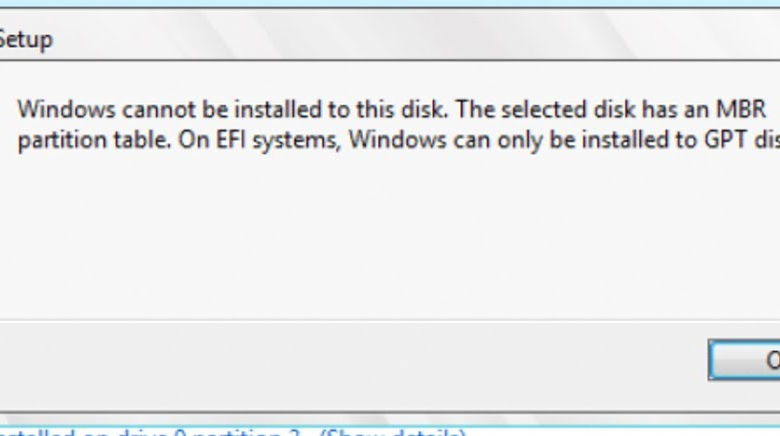Click the empty title bar area beside Setup
This screenshot has width=780, height=436.
[x=400, y=40]
